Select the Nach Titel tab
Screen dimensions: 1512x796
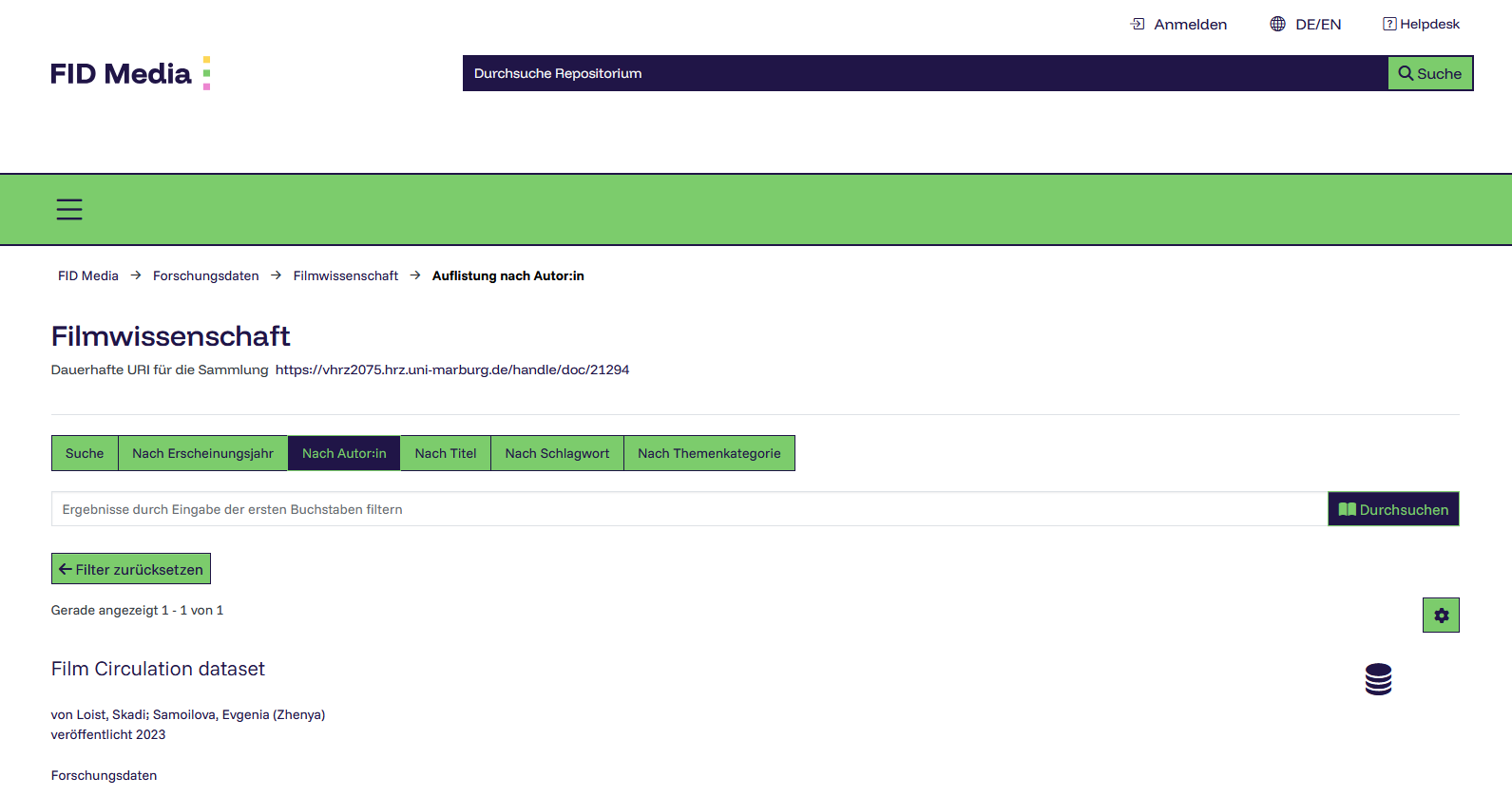[x=446, y=453]
